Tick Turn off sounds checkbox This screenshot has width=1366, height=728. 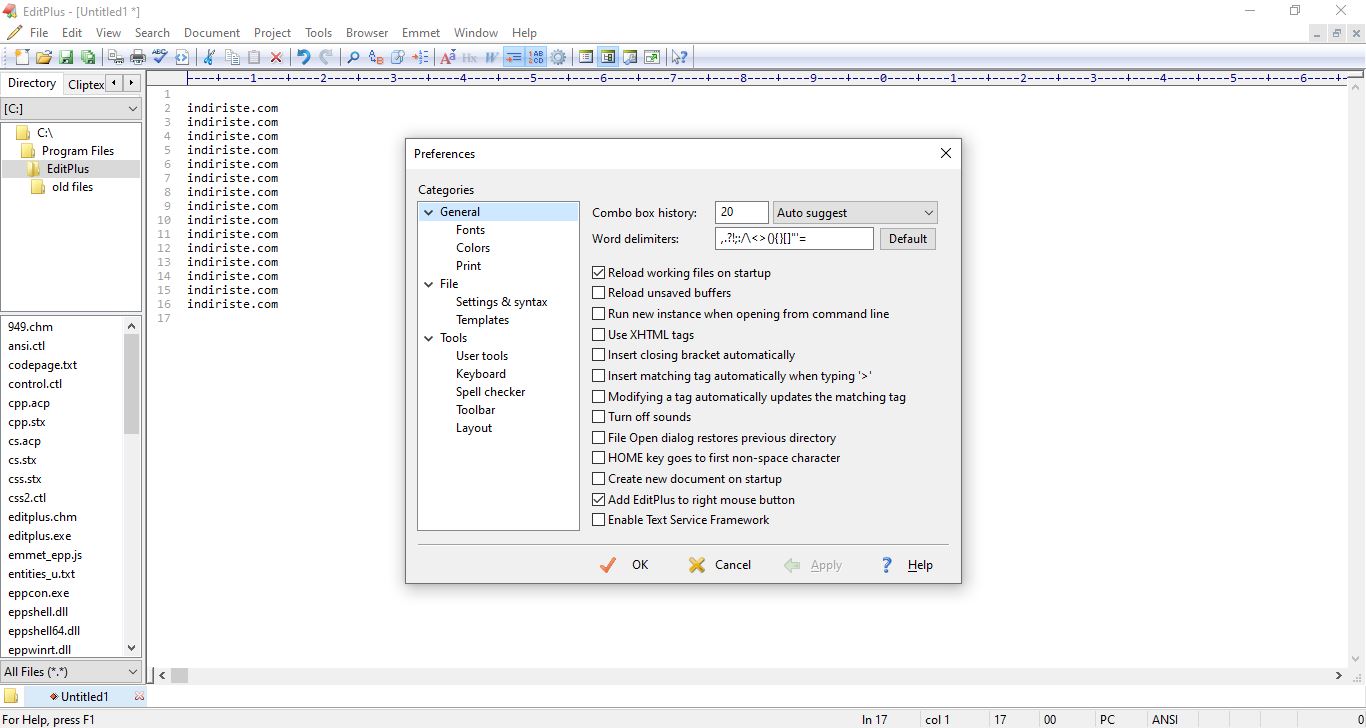(599, 417)
